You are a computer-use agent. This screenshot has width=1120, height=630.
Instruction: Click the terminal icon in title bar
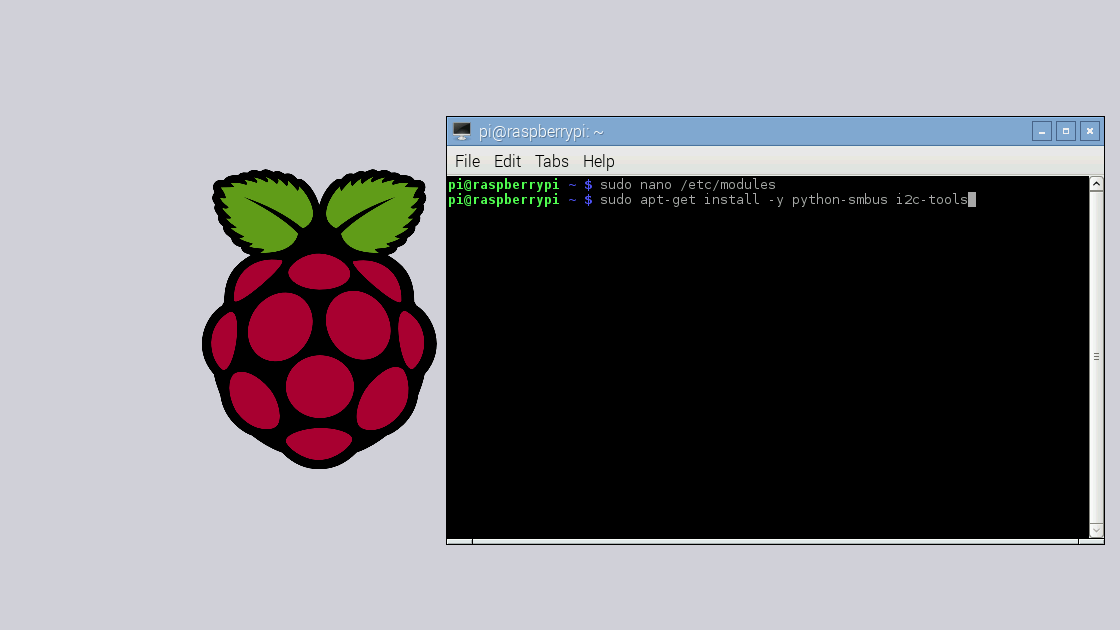pyautogui.click(x=462, y=131)
